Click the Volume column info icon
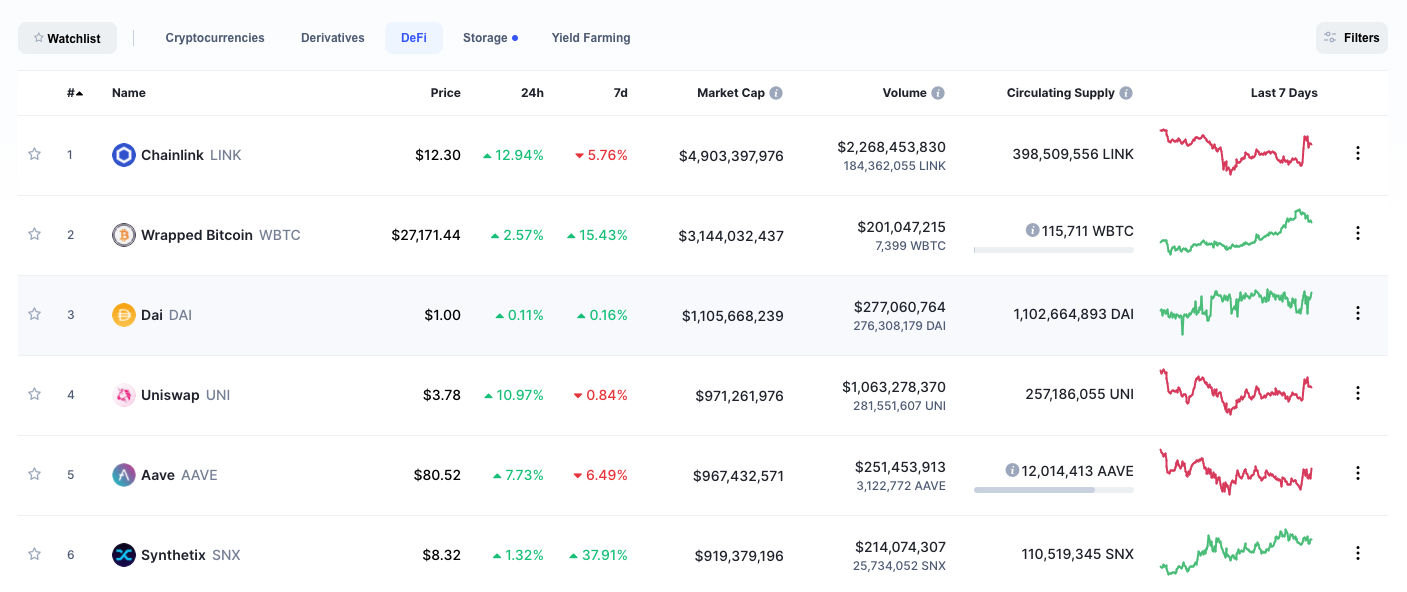1407x592 pixels. pyautogui.click(x=938, y=93)
